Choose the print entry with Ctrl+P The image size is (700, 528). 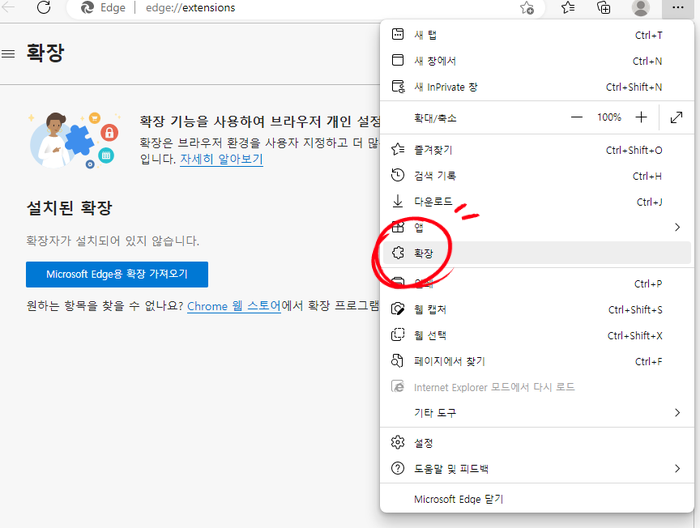click(536, 283)
